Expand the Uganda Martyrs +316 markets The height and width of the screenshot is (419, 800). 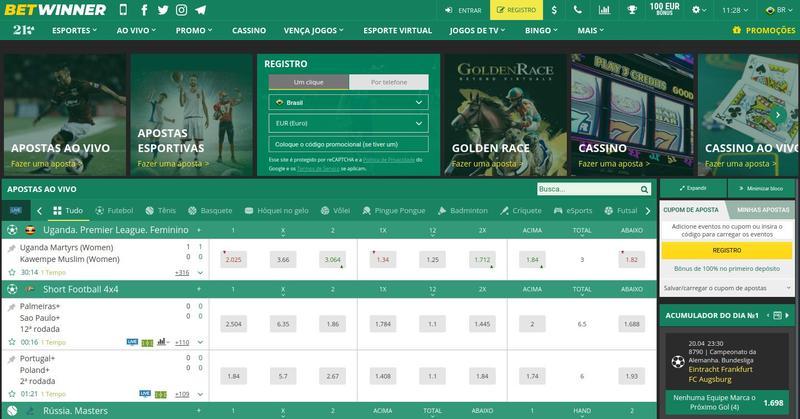pyautogui.click(x=182, y=273)
